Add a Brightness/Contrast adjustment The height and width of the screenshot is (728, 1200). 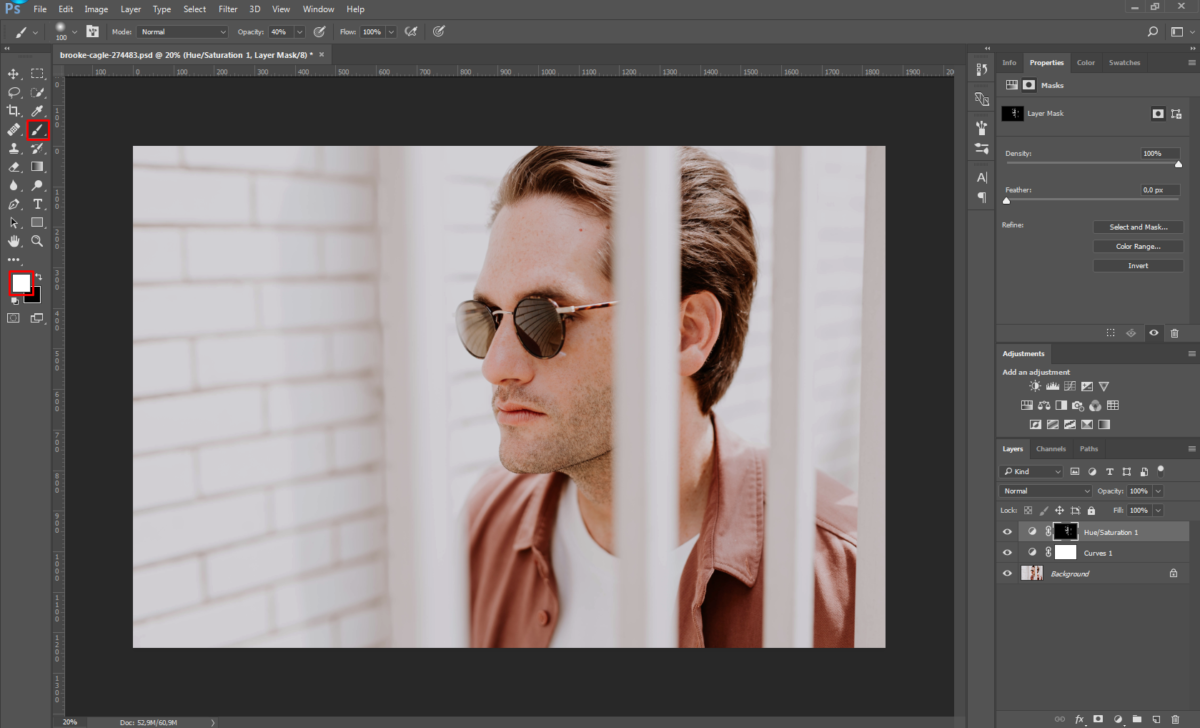pyautogui.click(x=1035, y=386)
